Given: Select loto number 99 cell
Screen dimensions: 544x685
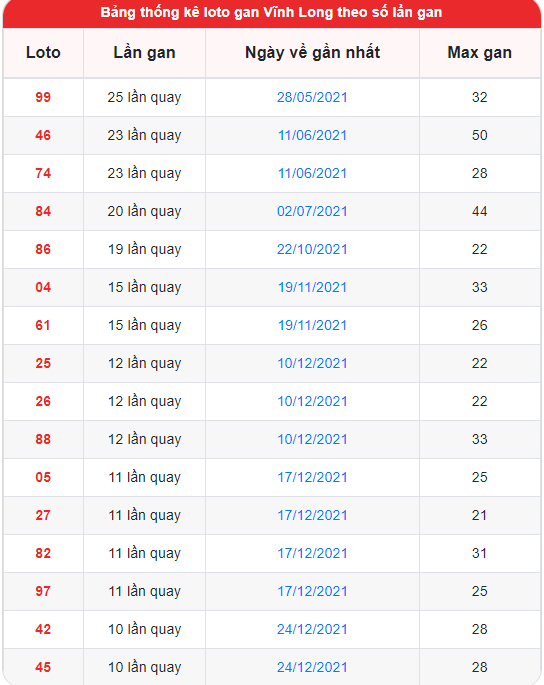Looking at the screenshot, I should pyautogui.click(x=43, y=97).
